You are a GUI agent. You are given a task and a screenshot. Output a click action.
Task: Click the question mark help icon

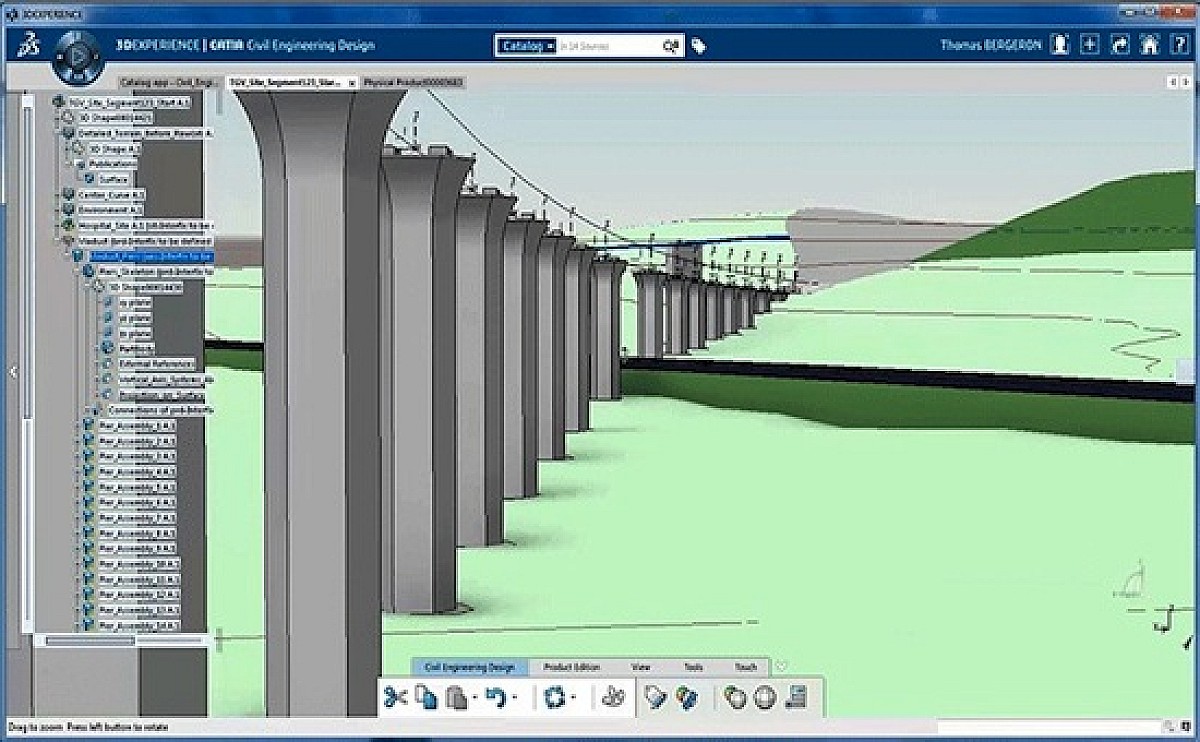click(x=1180, y=45)
